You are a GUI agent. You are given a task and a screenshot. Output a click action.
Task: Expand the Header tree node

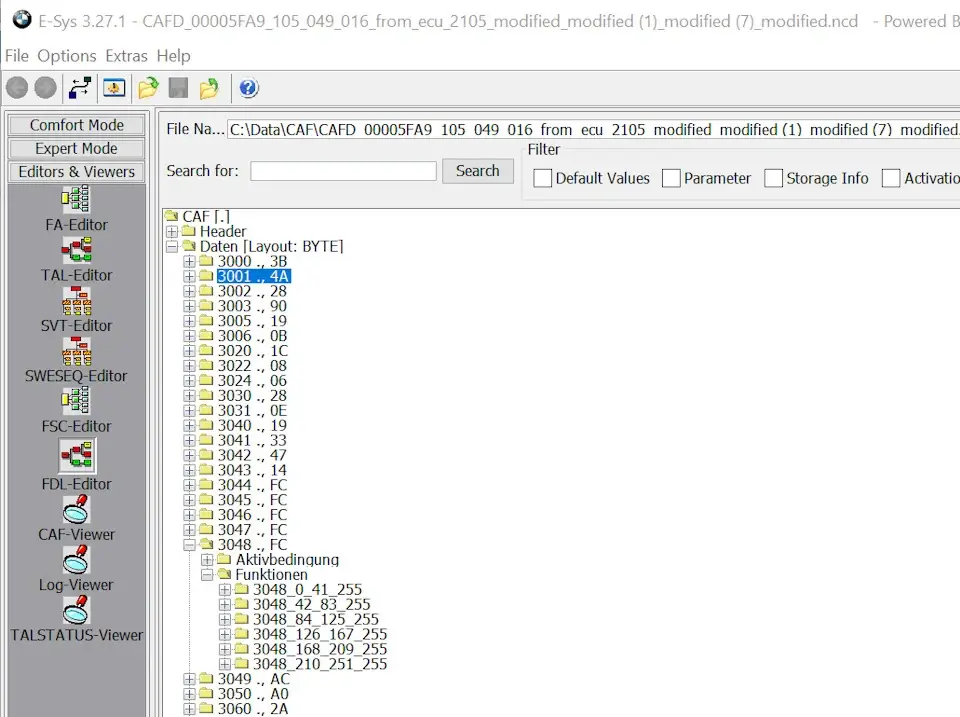(172, 231)
